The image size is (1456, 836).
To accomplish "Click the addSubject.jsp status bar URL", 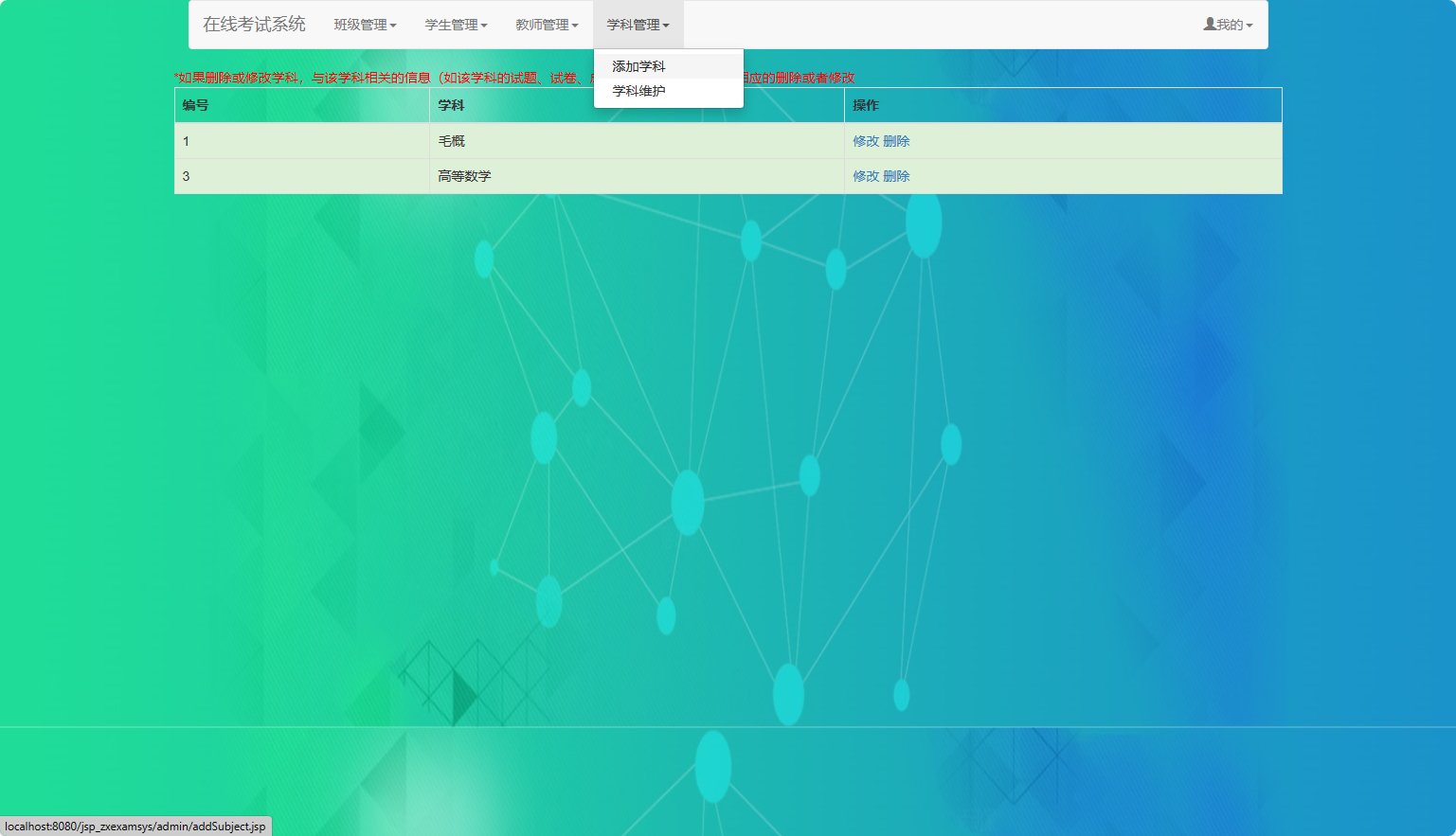I will (x=135, y=826).
